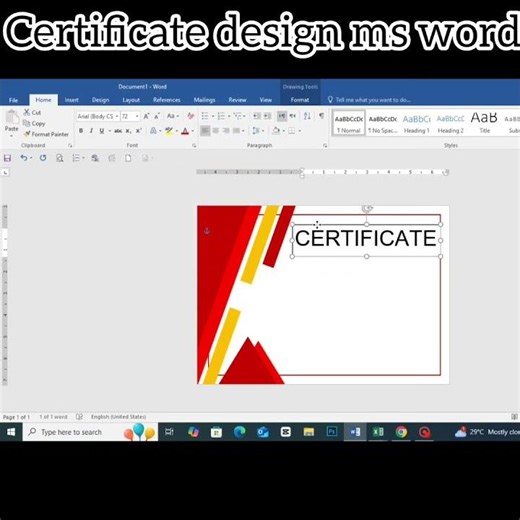The height and width of the screenshot is (520, 520).
Task: Open Microsoft Edge from the taskbar
Action: click(239, 432)
